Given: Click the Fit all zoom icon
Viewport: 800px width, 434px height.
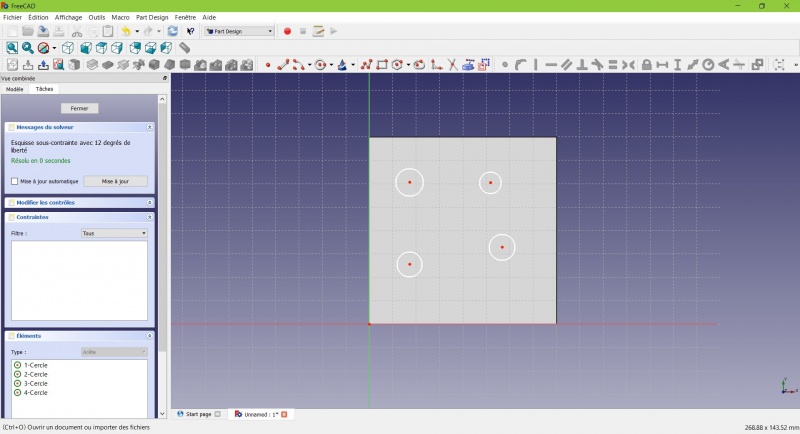Looking at the screenshot, I should point(12,48).
